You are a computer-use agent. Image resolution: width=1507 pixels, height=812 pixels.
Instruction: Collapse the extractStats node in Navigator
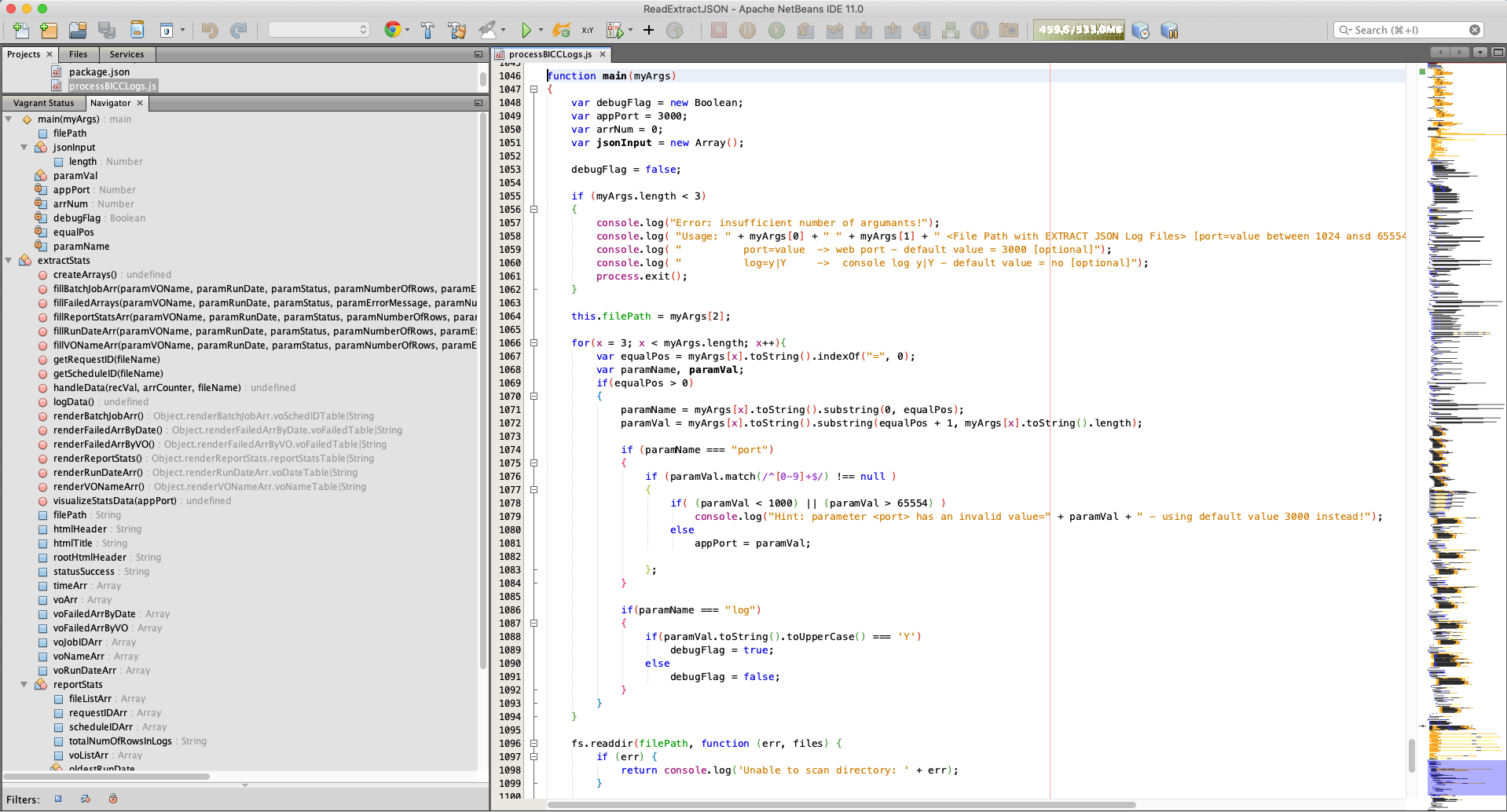[x=9, y=261]
